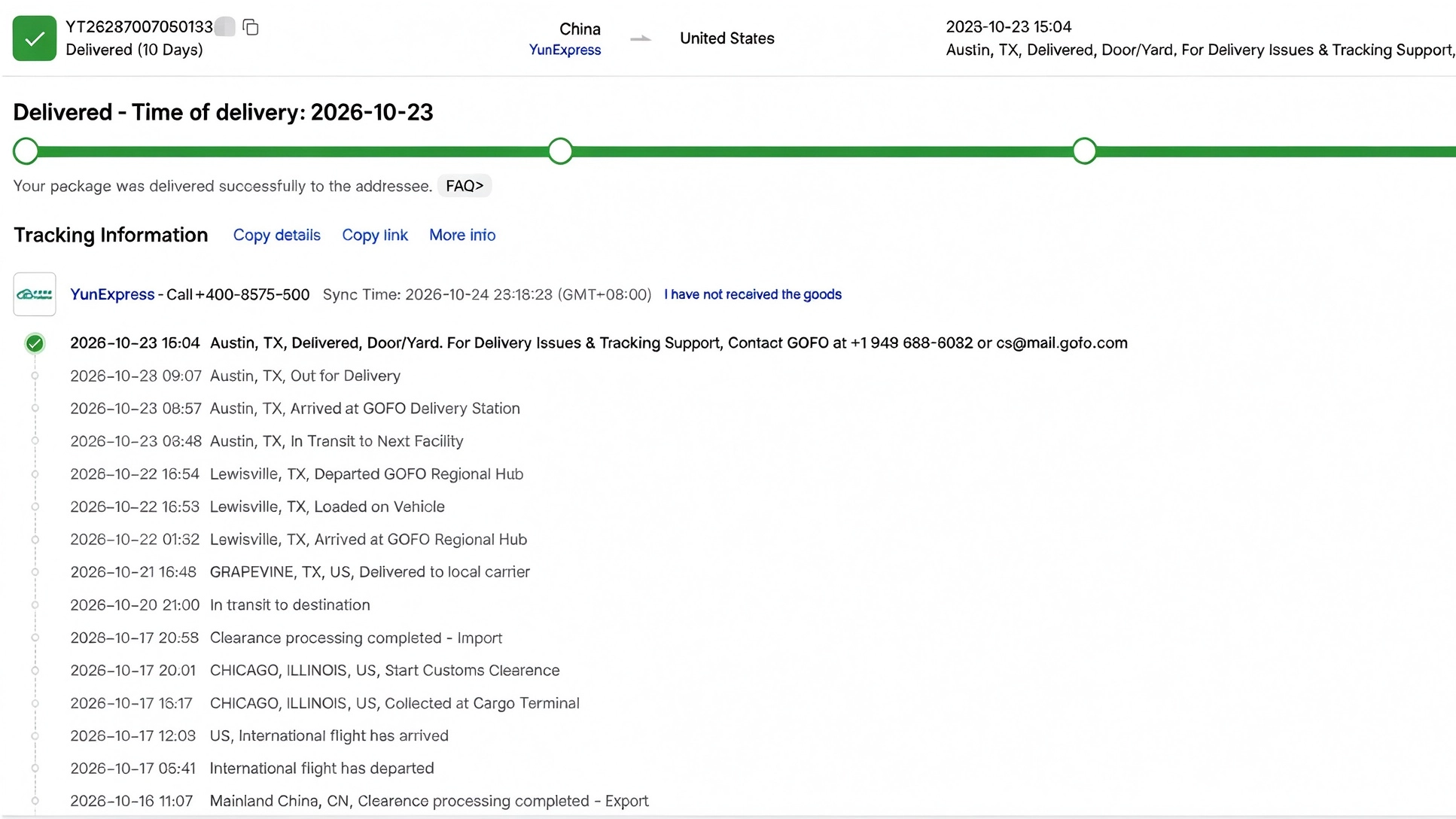Viewport: 1456px width, 819px height.
Task: Copy tracking number using copy icon
Action: (251, 28)
